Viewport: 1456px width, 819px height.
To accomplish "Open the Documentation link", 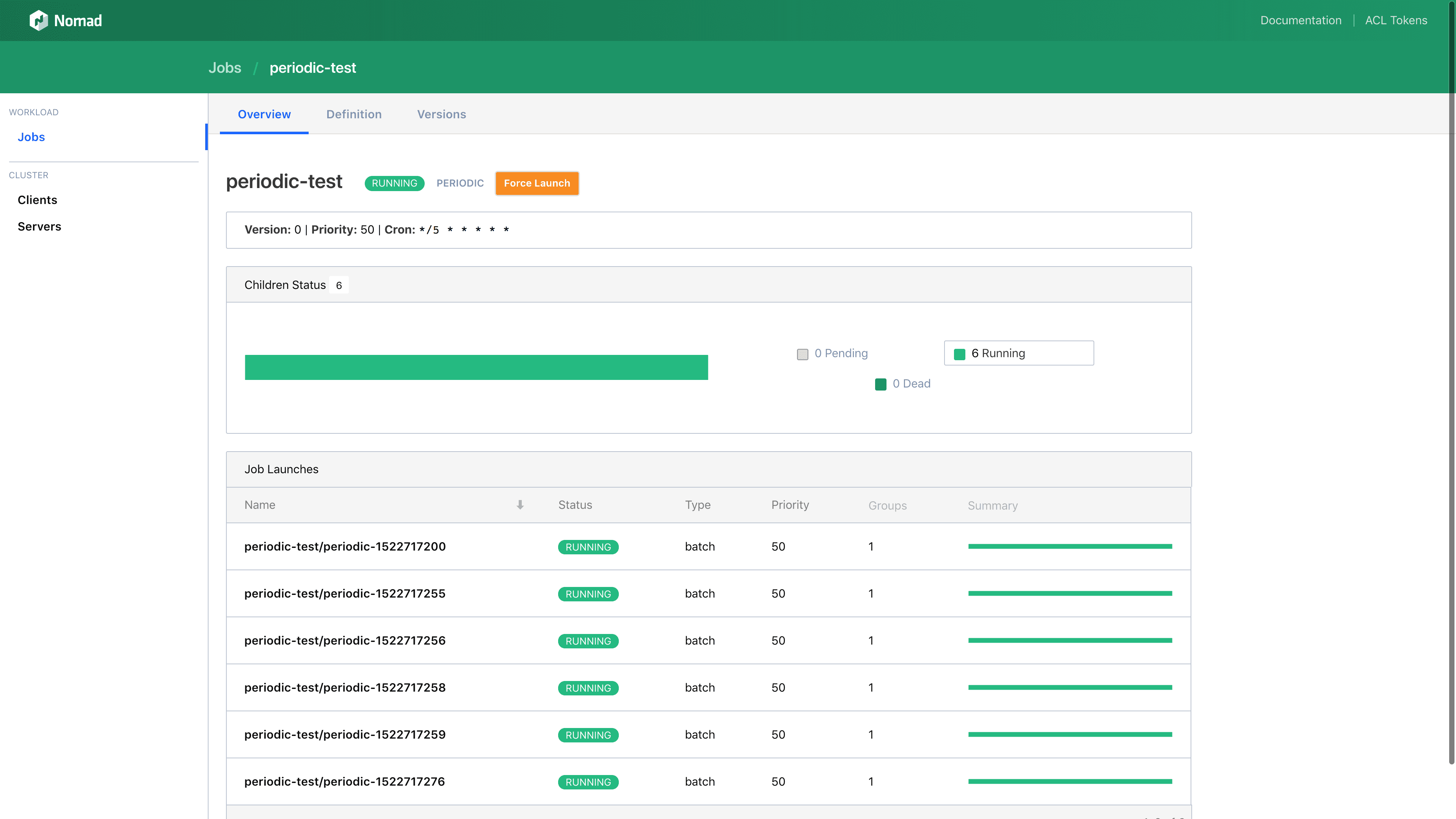I will click(1301, 20).
